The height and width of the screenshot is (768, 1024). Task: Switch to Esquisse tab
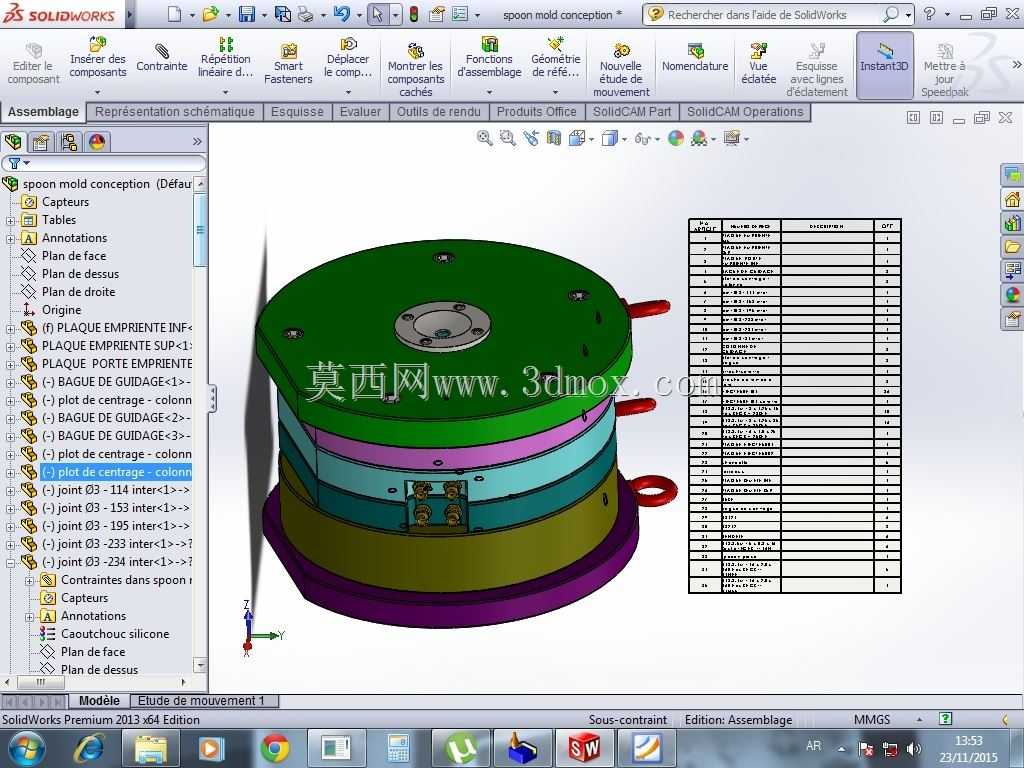coord(297,112)
